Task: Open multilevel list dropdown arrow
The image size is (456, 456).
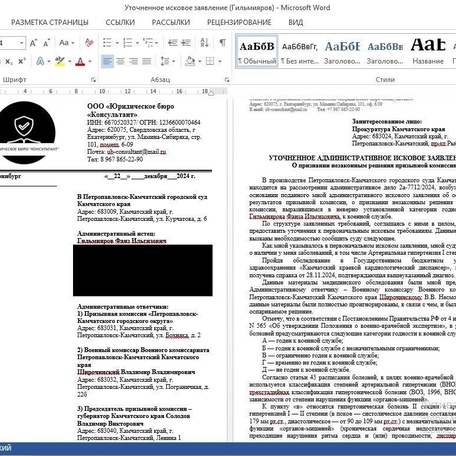Action: tap(156, 43)
